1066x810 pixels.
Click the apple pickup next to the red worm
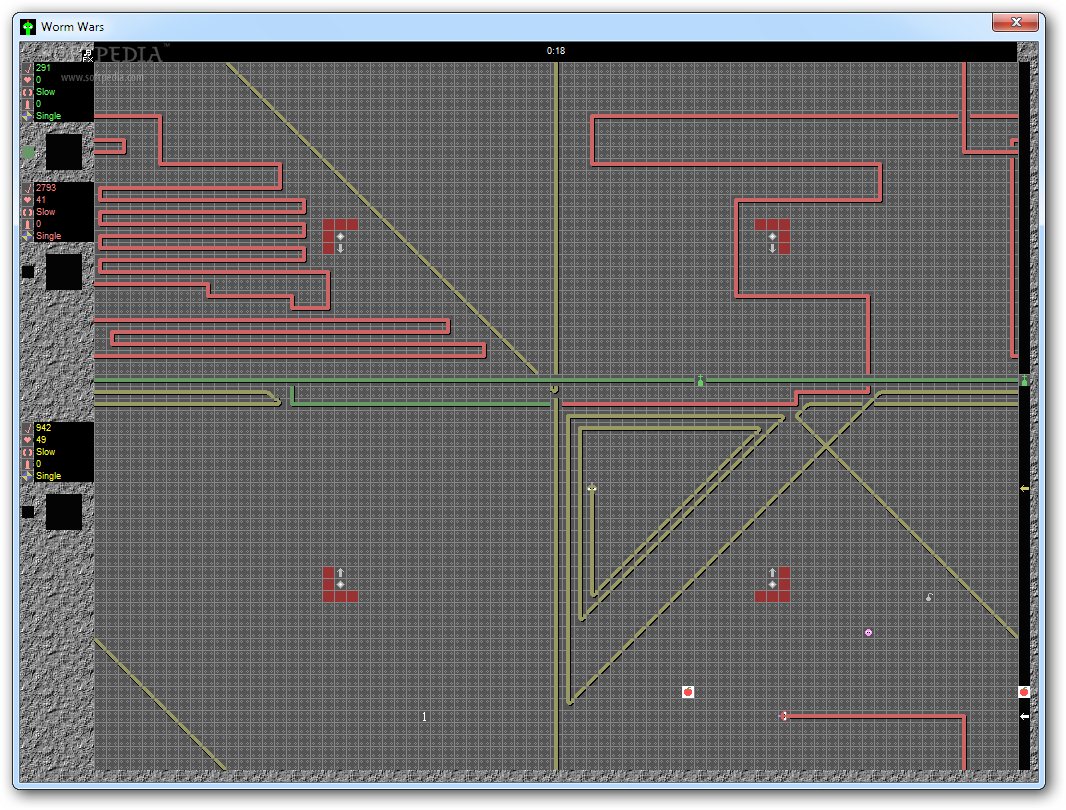688,692
